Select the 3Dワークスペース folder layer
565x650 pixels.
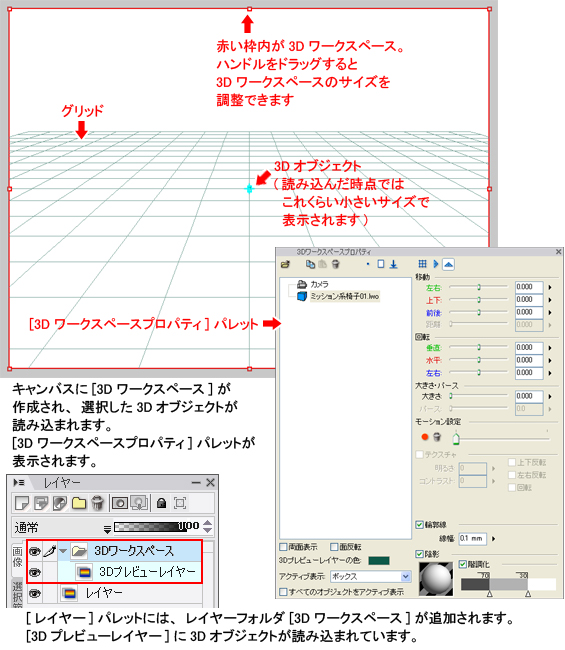point(130,551)
